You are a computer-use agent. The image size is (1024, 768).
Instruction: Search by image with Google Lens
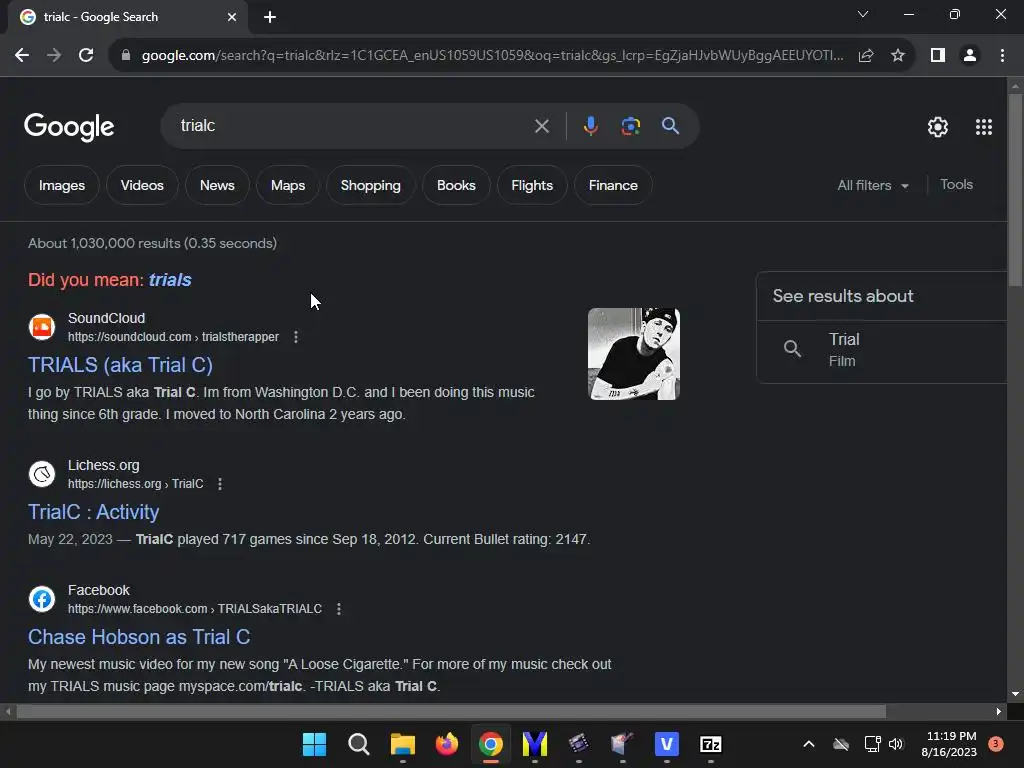click(630, 126)
